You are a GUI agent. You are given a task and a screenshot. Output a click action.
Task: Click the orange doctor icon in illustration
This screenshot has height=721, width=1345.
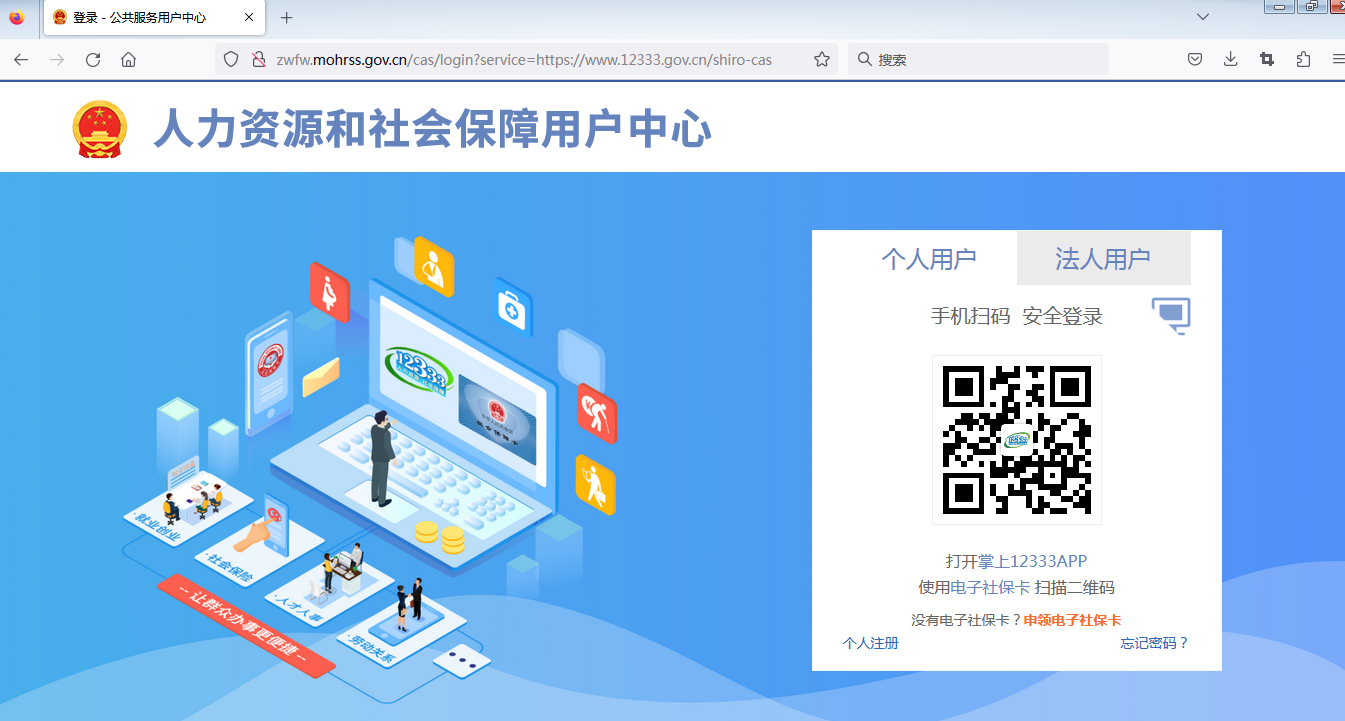(434, 266)
